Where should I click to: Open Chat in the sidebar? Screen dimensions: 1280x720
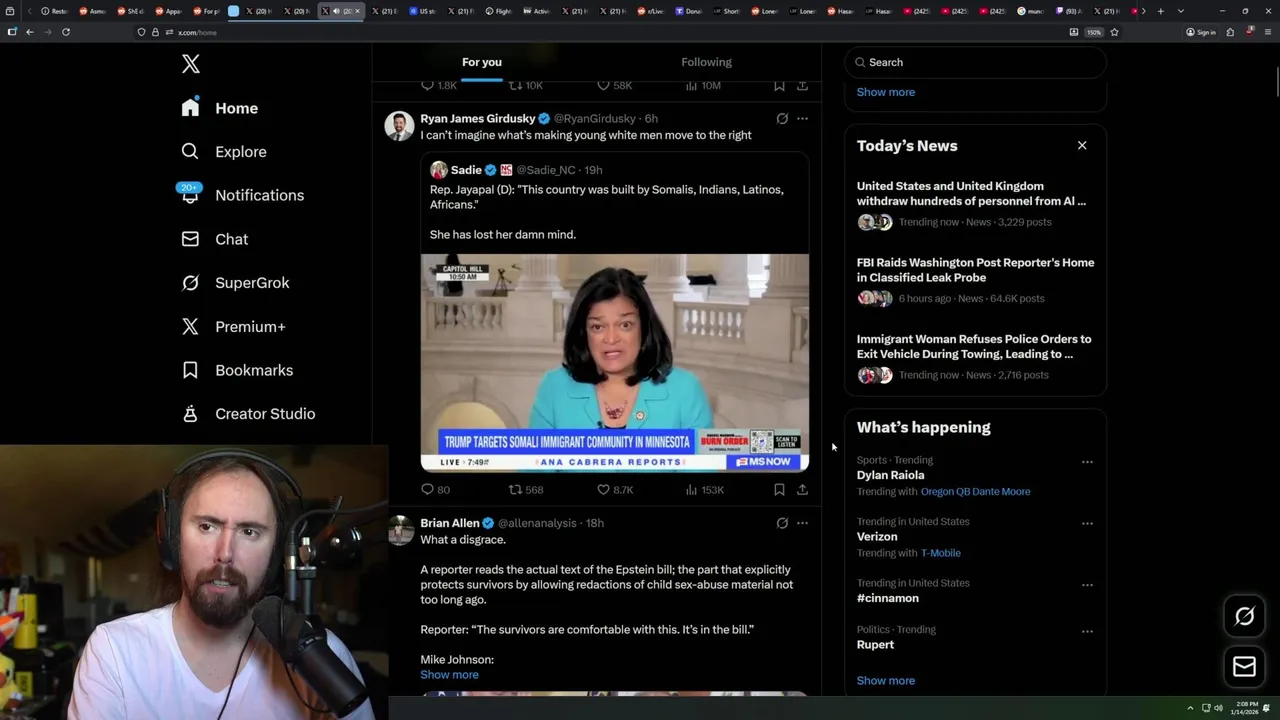pos(214,239)
